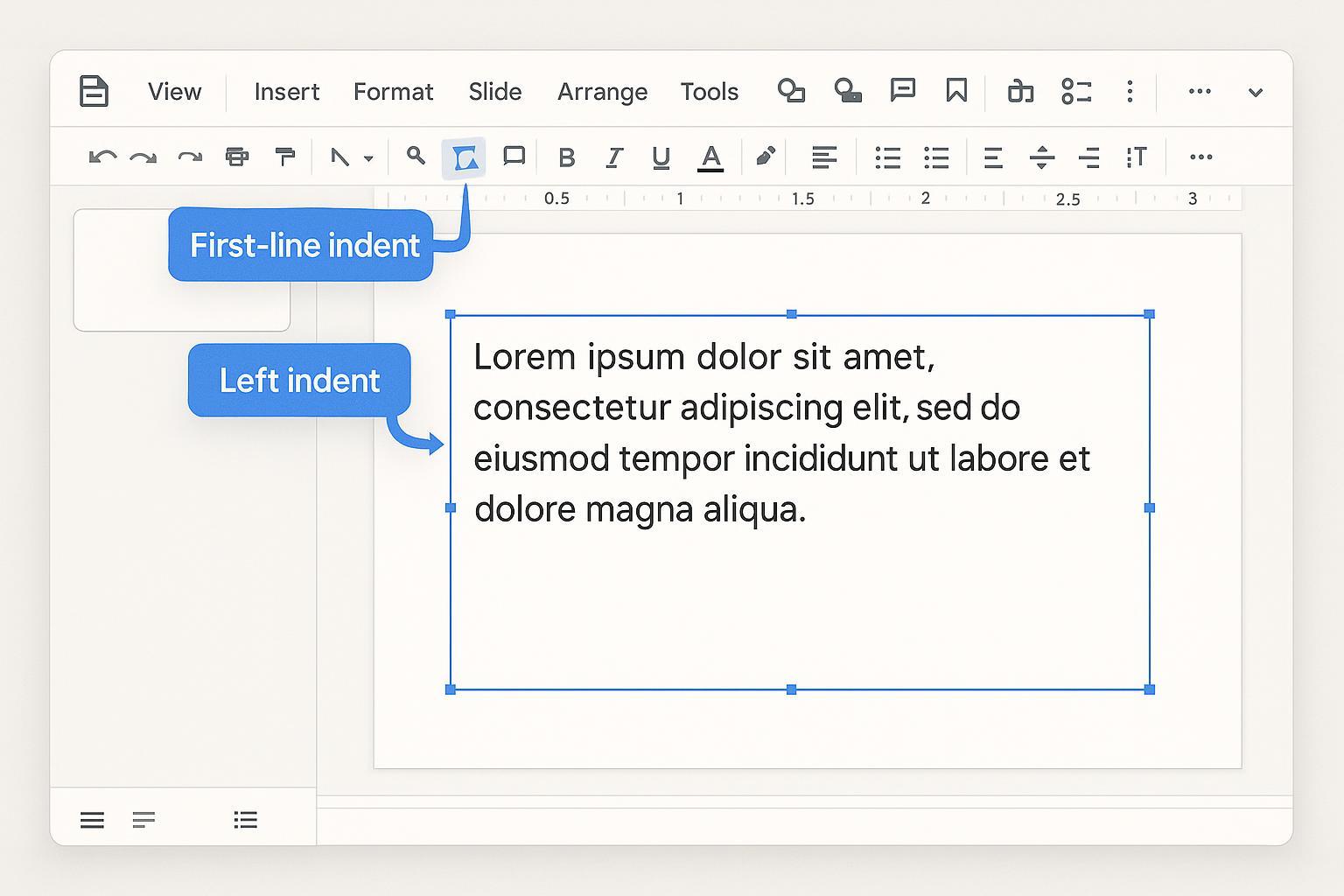Toggle Bold formatting

(566, 158)
